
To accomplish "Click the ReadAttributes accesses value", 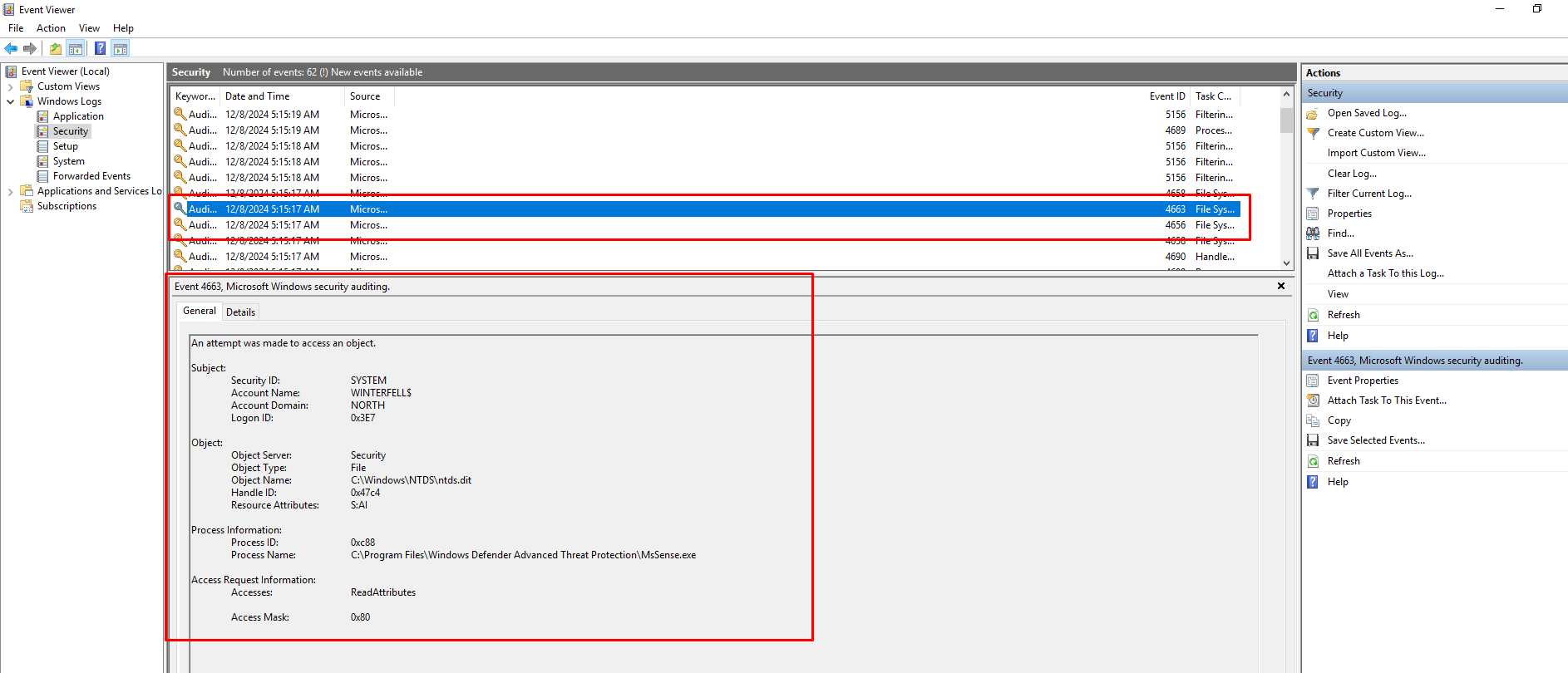I will tap(383, 592).
